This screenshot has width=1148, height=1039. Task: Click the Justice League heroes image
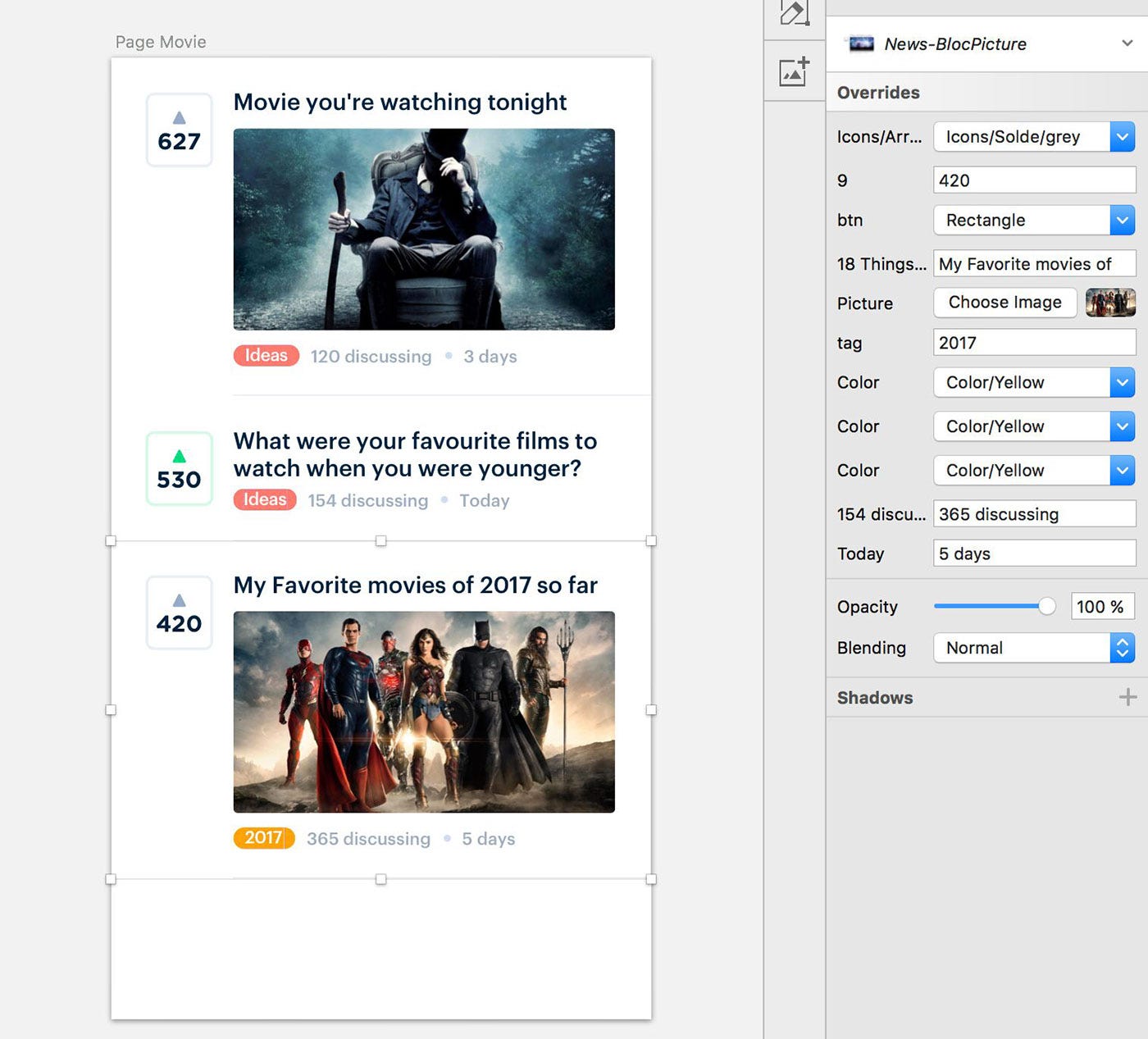424,712
